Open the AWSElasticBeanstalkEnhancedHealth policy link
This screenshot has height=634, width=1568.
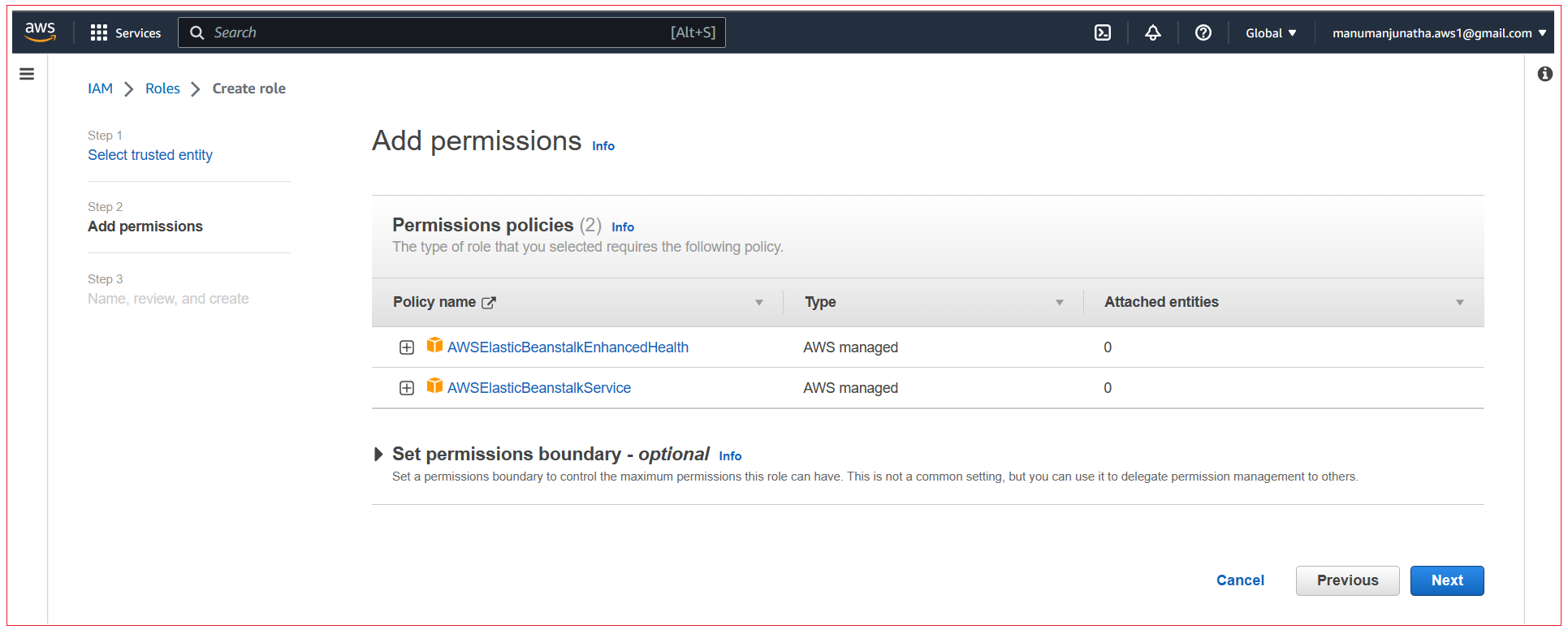(568, 347)
